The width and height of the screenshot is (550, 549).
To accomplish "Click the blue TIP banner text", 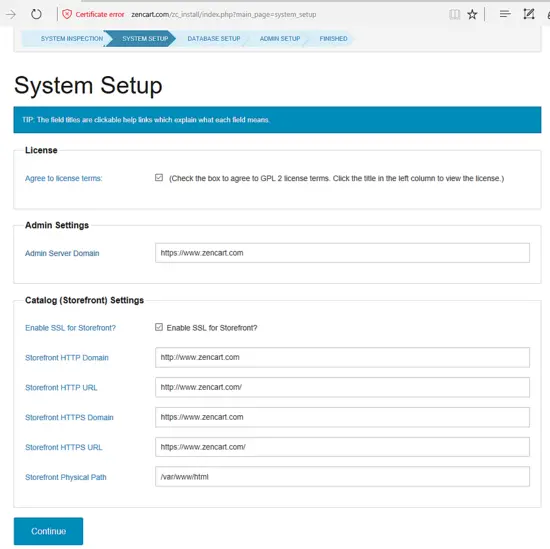I will 146,120.
